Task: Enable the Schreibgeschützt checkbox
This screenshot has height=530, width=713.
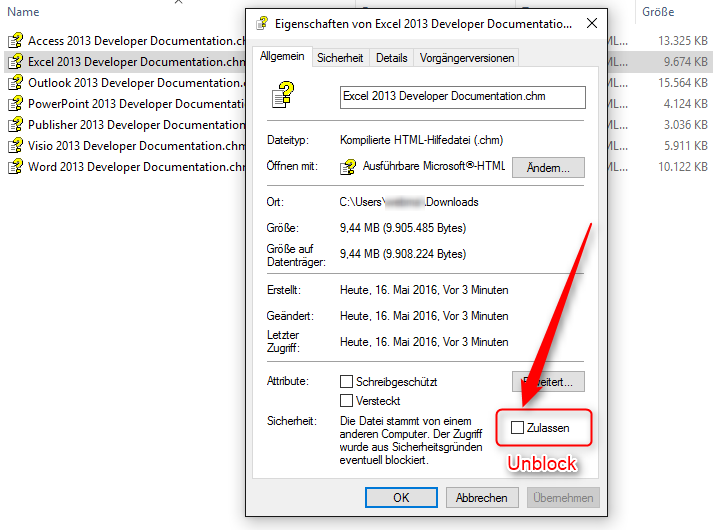Action: point(346,381)
